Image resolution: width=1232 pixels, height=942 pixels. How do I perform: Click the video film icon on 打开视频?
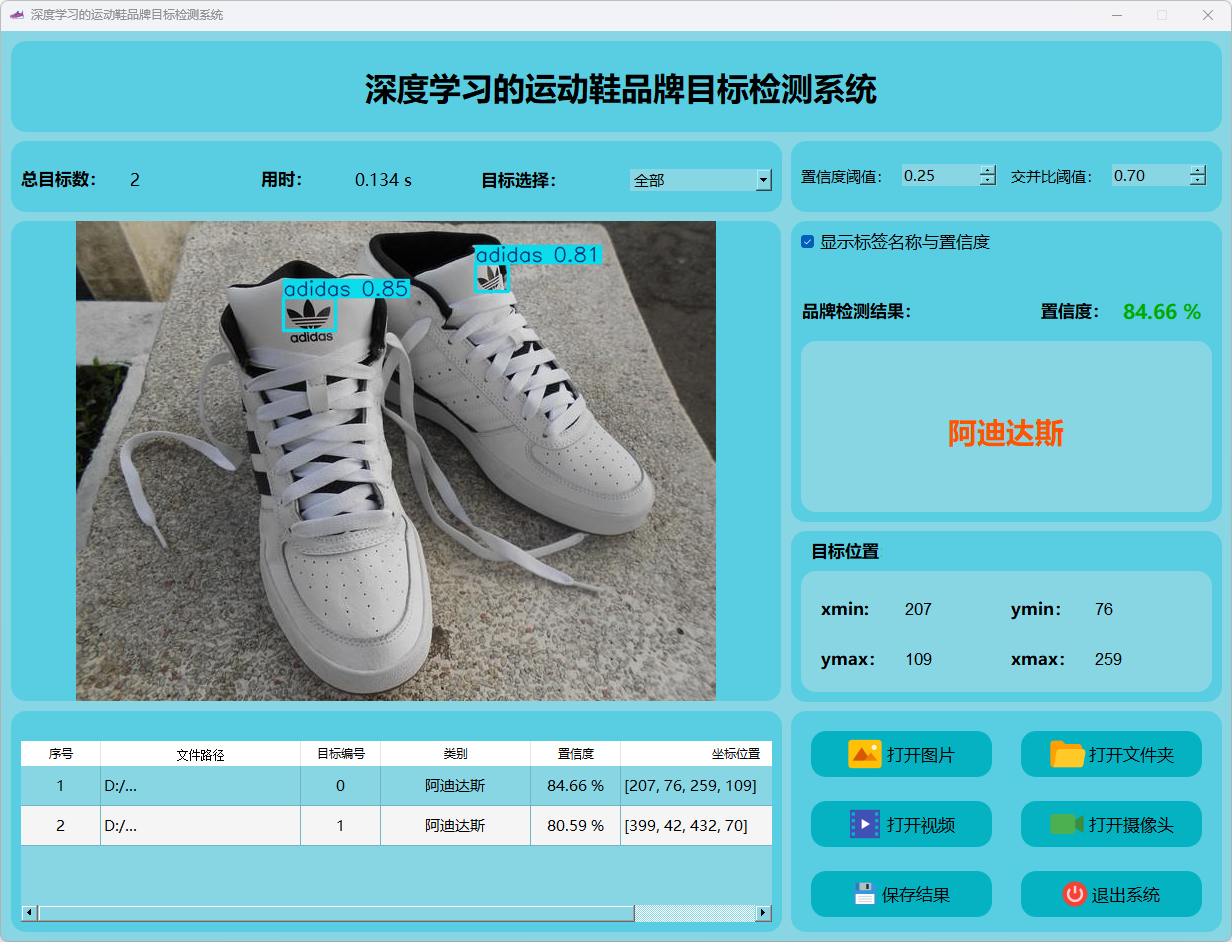click(x=864, y=824)
